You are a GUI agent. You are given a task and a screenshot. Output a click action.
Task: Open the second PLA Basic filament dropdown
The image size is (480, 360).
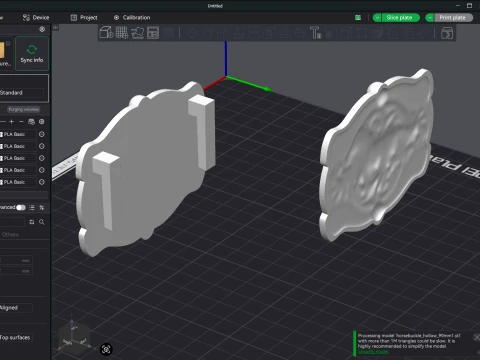point(18,146)
